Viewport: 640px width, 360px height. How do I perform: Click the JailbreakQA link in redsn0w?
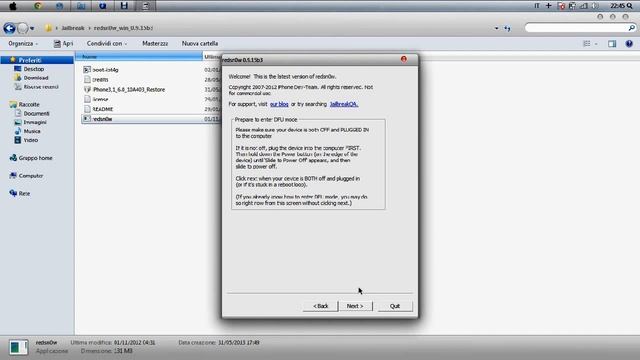point(344,104)
